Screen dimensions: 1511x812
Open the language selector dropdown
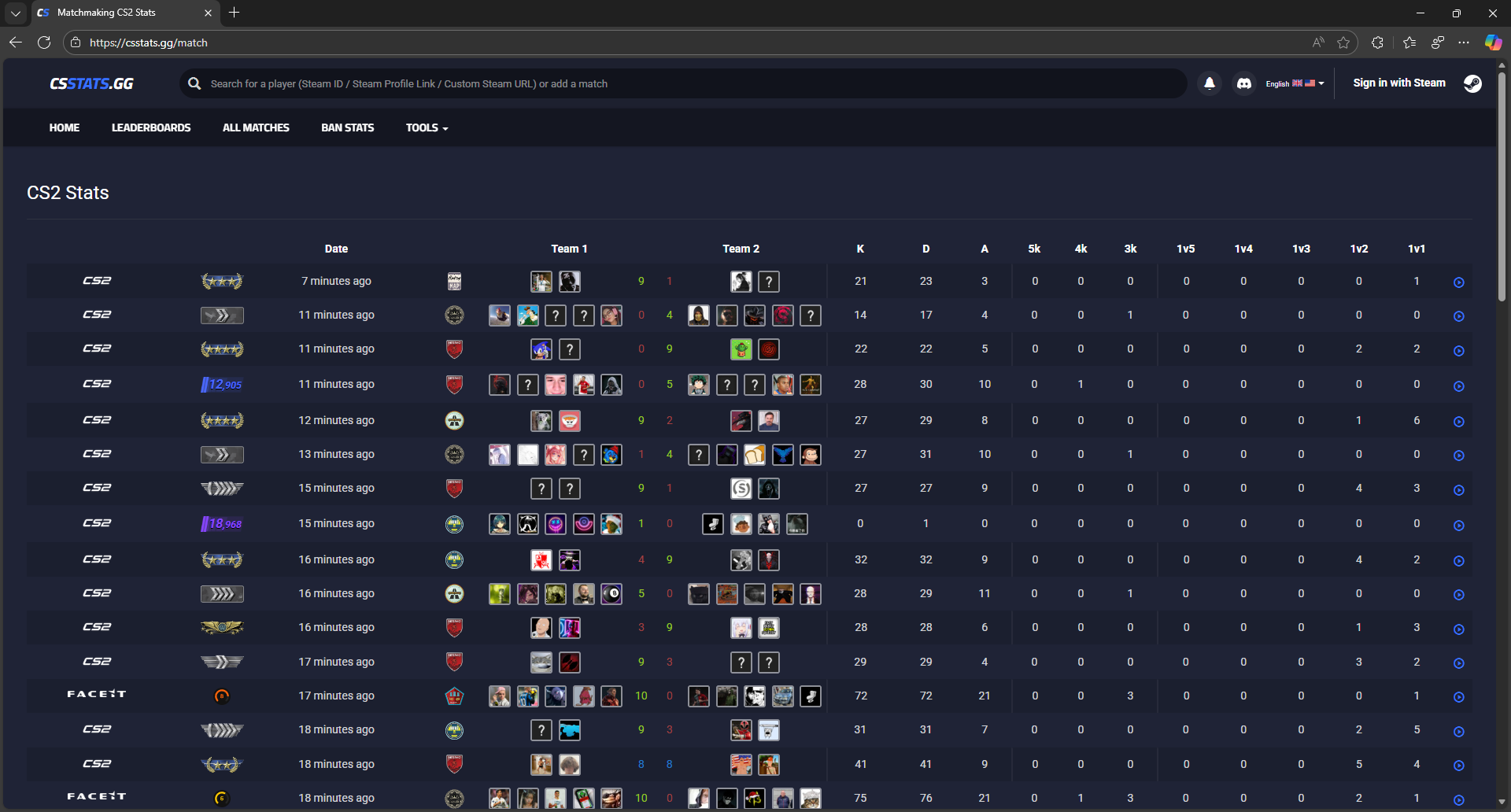pyautogui.click(x=1295, y=83)
